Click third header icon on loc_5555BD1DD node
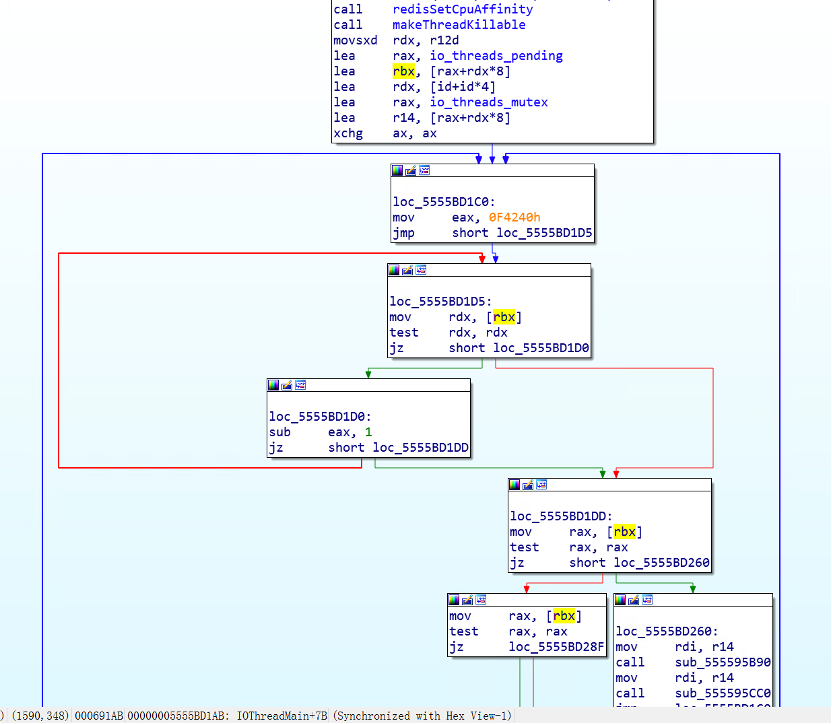This screenshot has width=832, height=724. click(x=541, y=485)
